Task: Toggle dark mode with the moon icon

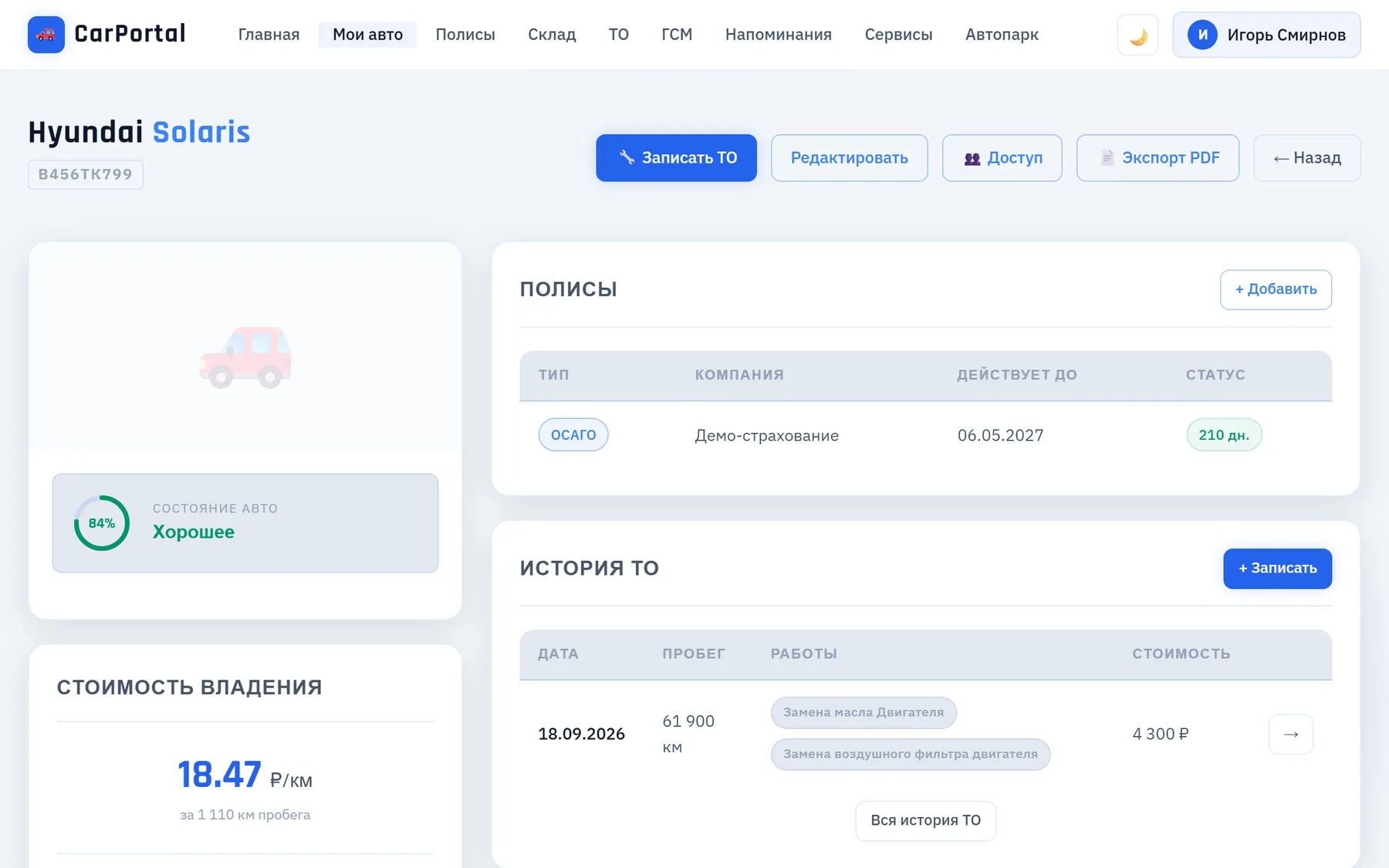Action: [x=1137, y=35]
